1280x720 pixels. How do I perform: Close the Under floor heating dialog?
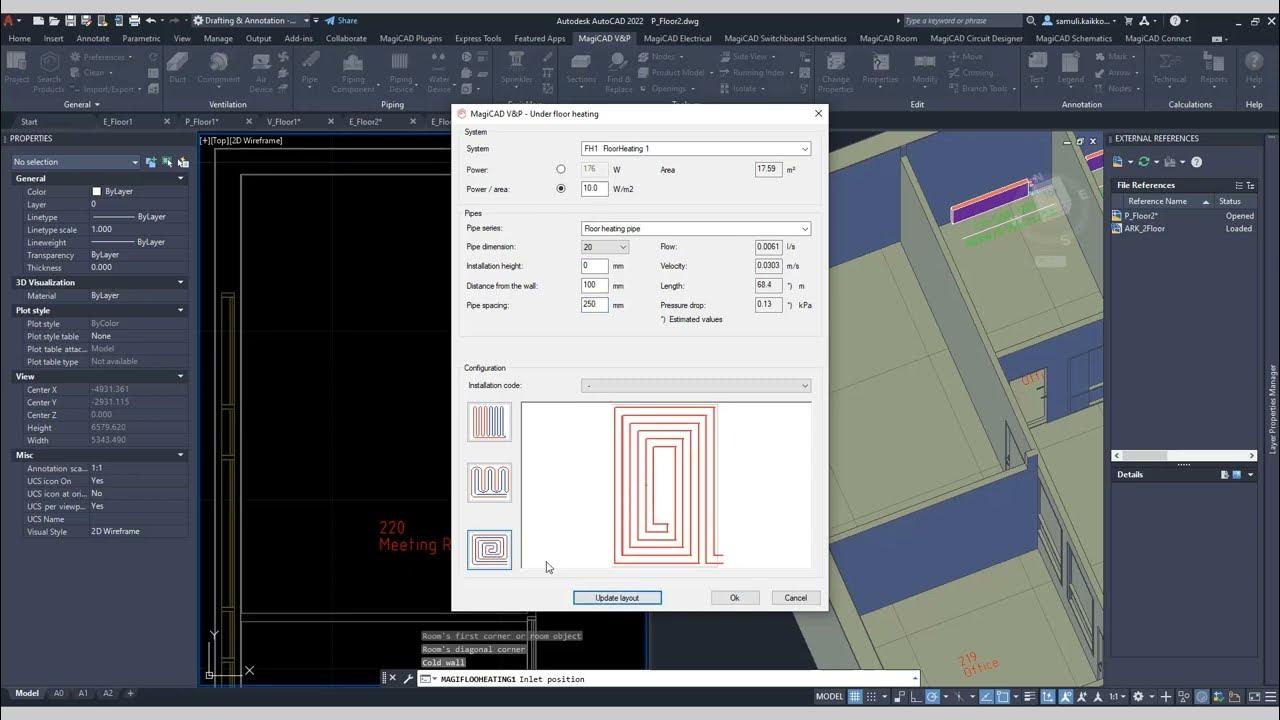pos(818,114)
